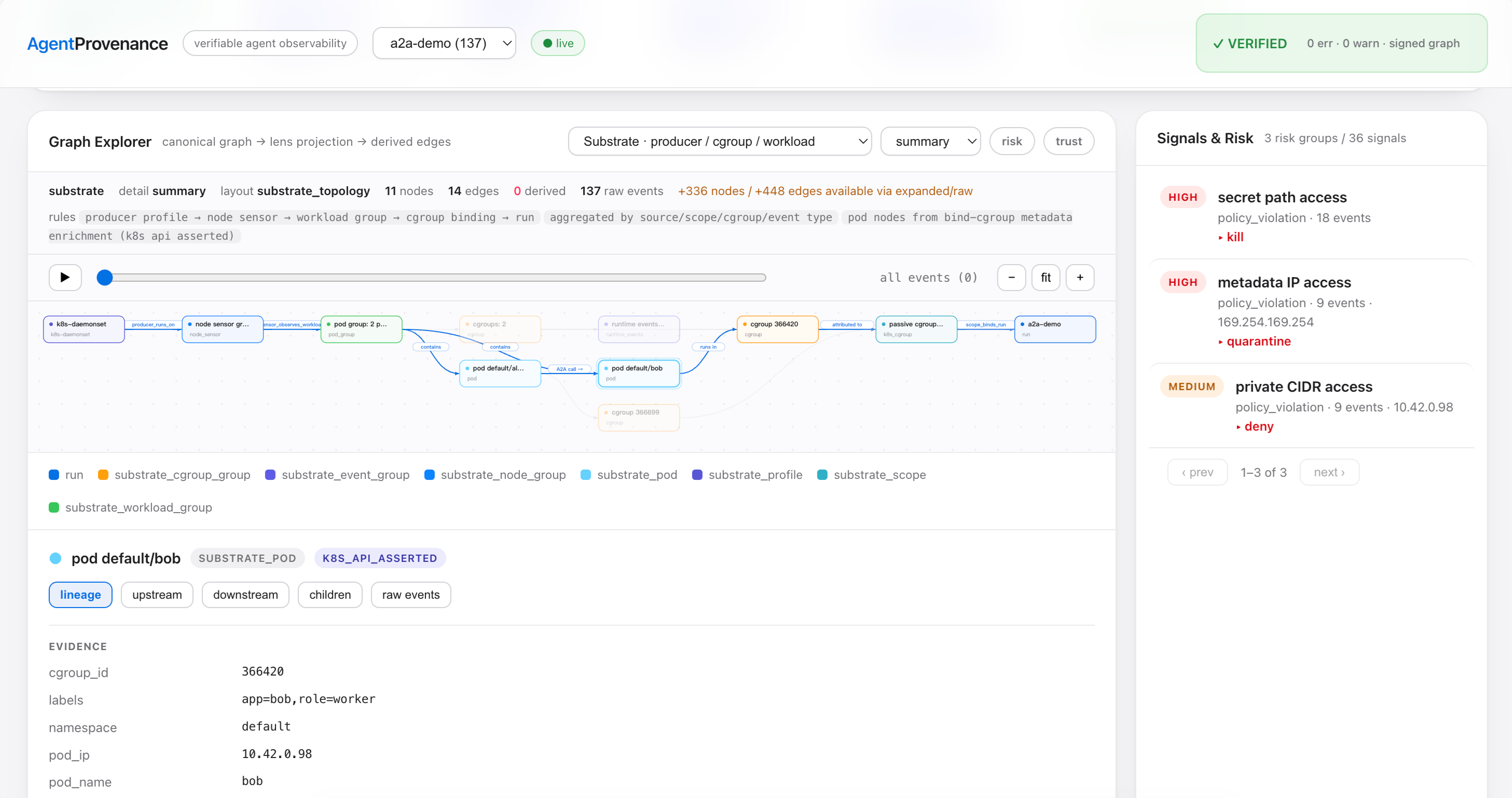This screenshot has height=798, width=1512.
Task: Select the passive cgroup graph node
Action: point(916,329)
